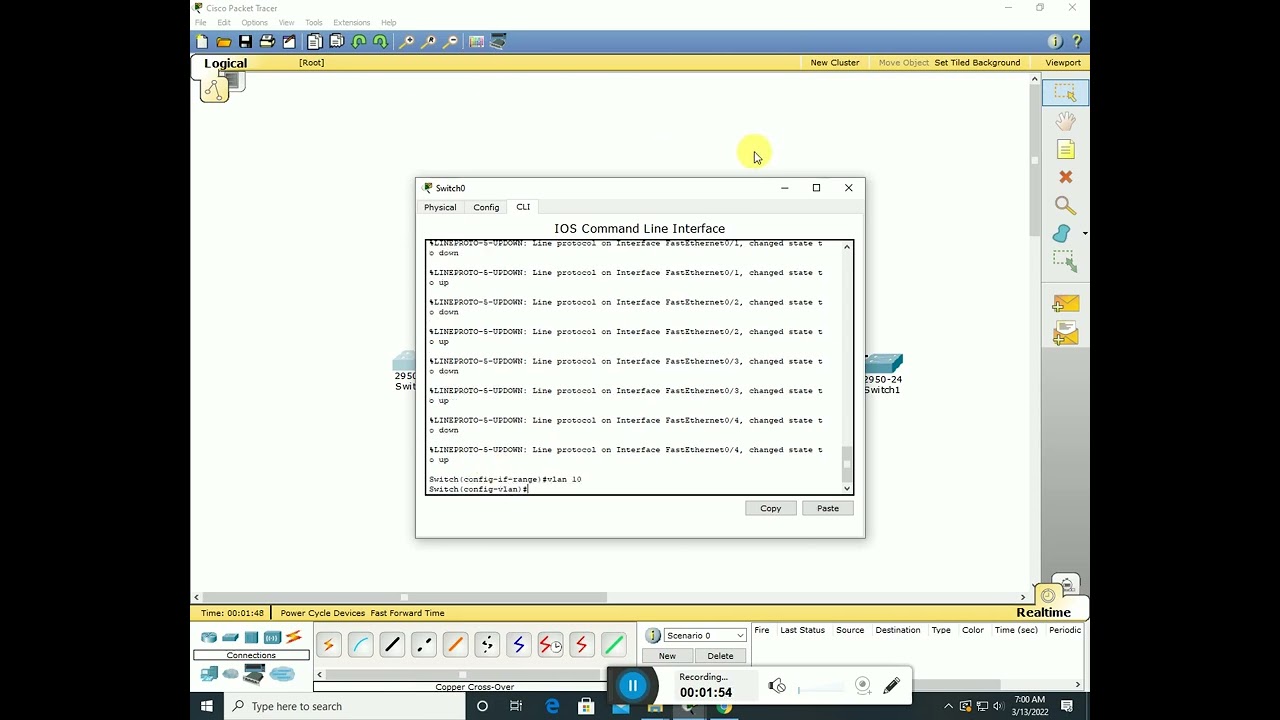Expand Draw tool options arrow
The height and width of the screenshot is (720, 1280).
[x=1085, y=233]
